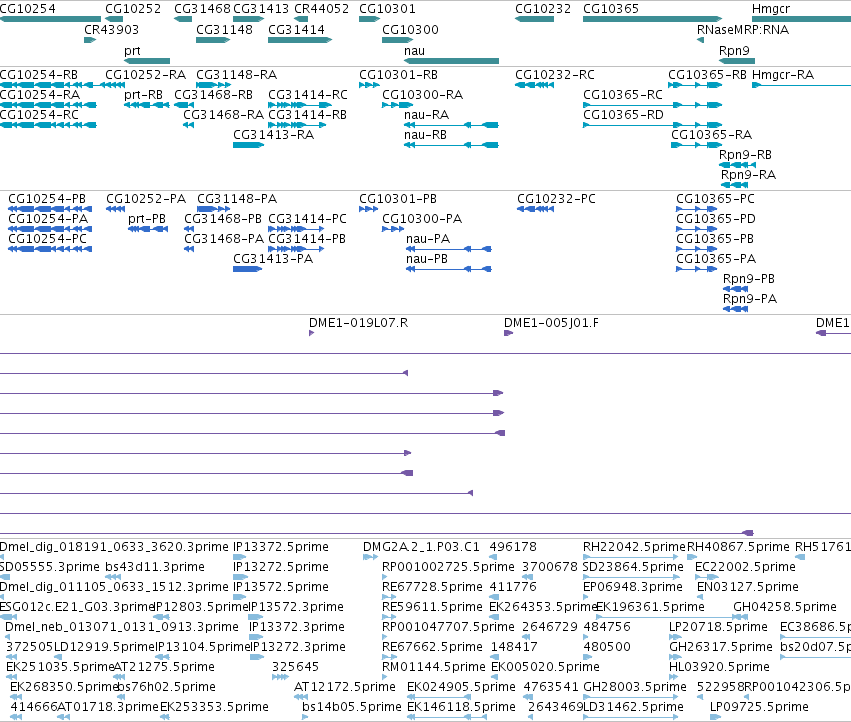The image size is (851, 722).
Task: Click protein Rpn9-PB
Action: coord(748,279)
